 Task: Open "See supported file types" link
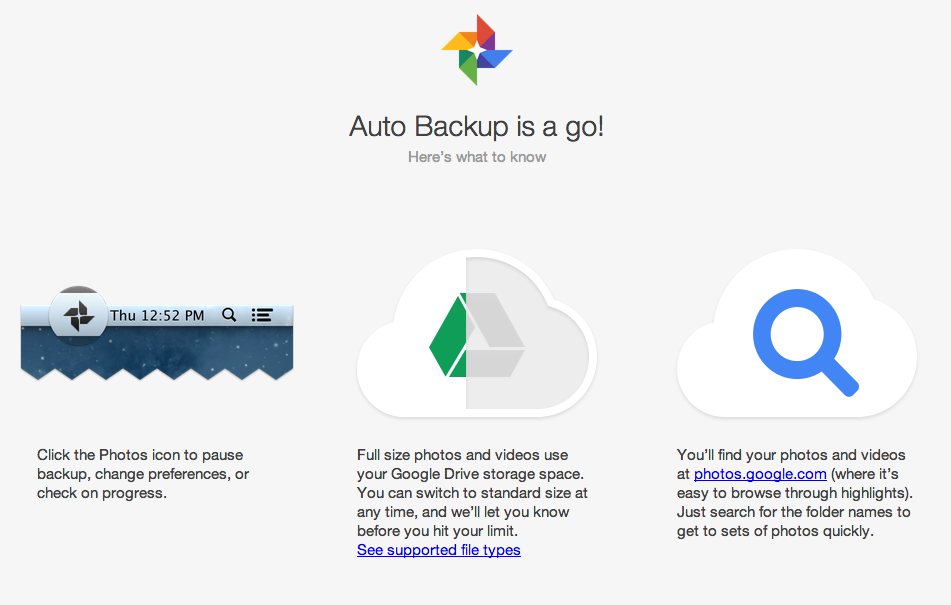(438, 550)
